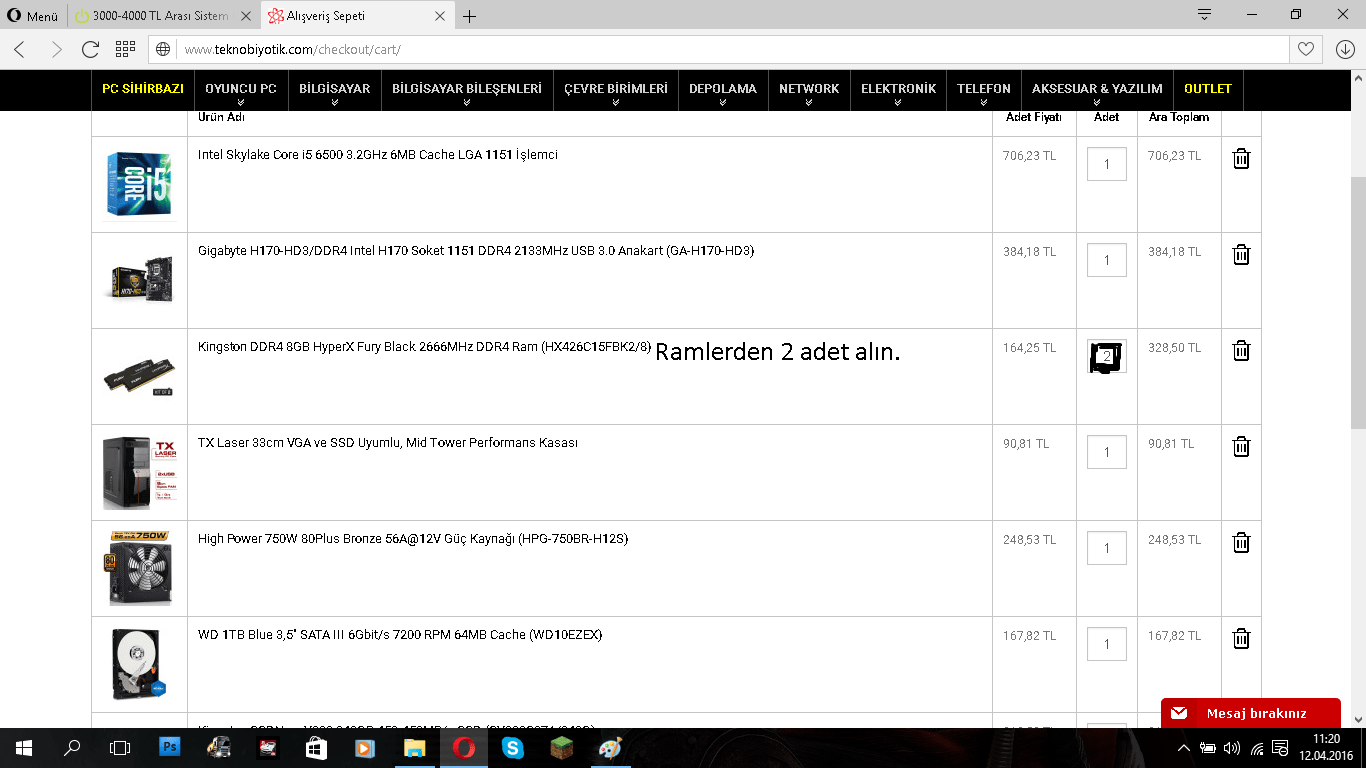Expand the OYUNCU PC menu
1366x768 pixels.
(241, 90)
